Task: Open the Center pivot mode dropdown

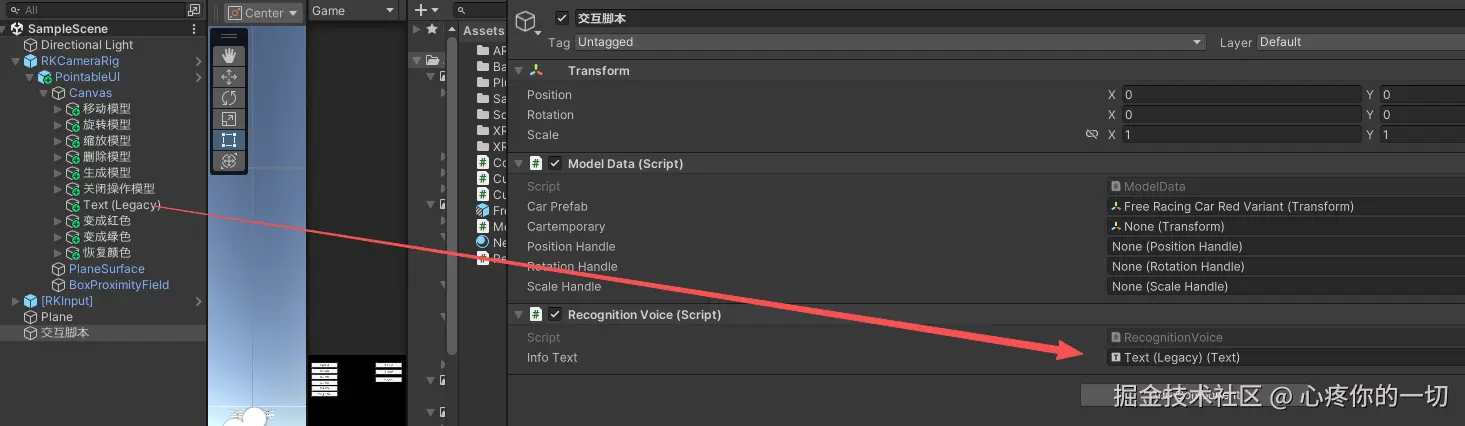Action: coord(263,13)
